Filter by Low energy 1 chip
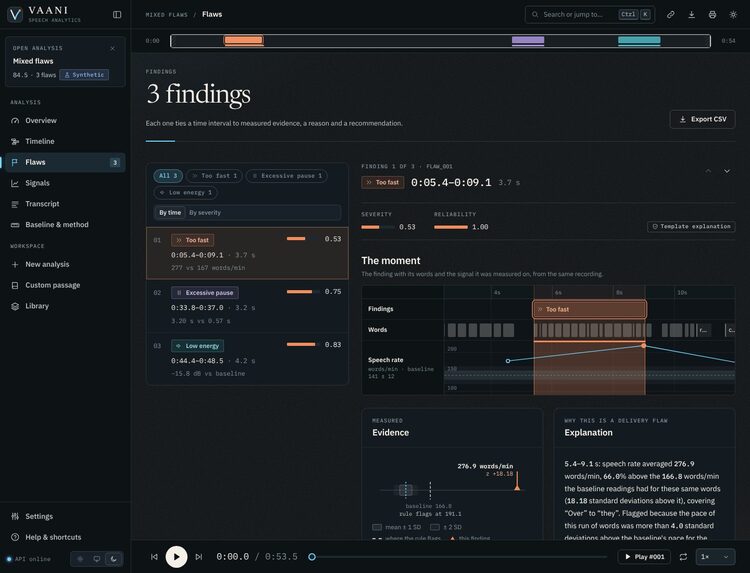 click(x=186, y=192)
